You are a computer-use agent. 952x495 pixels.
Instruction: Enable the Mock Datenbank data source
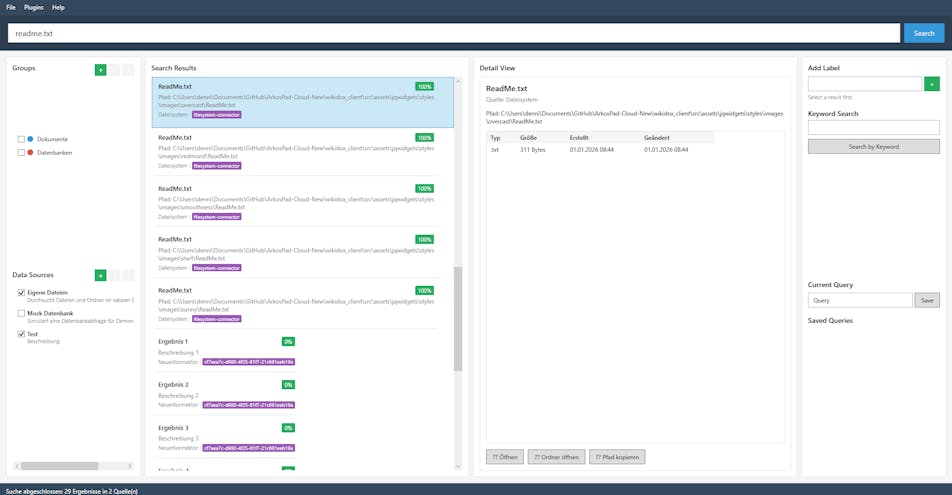pos(21,313)
